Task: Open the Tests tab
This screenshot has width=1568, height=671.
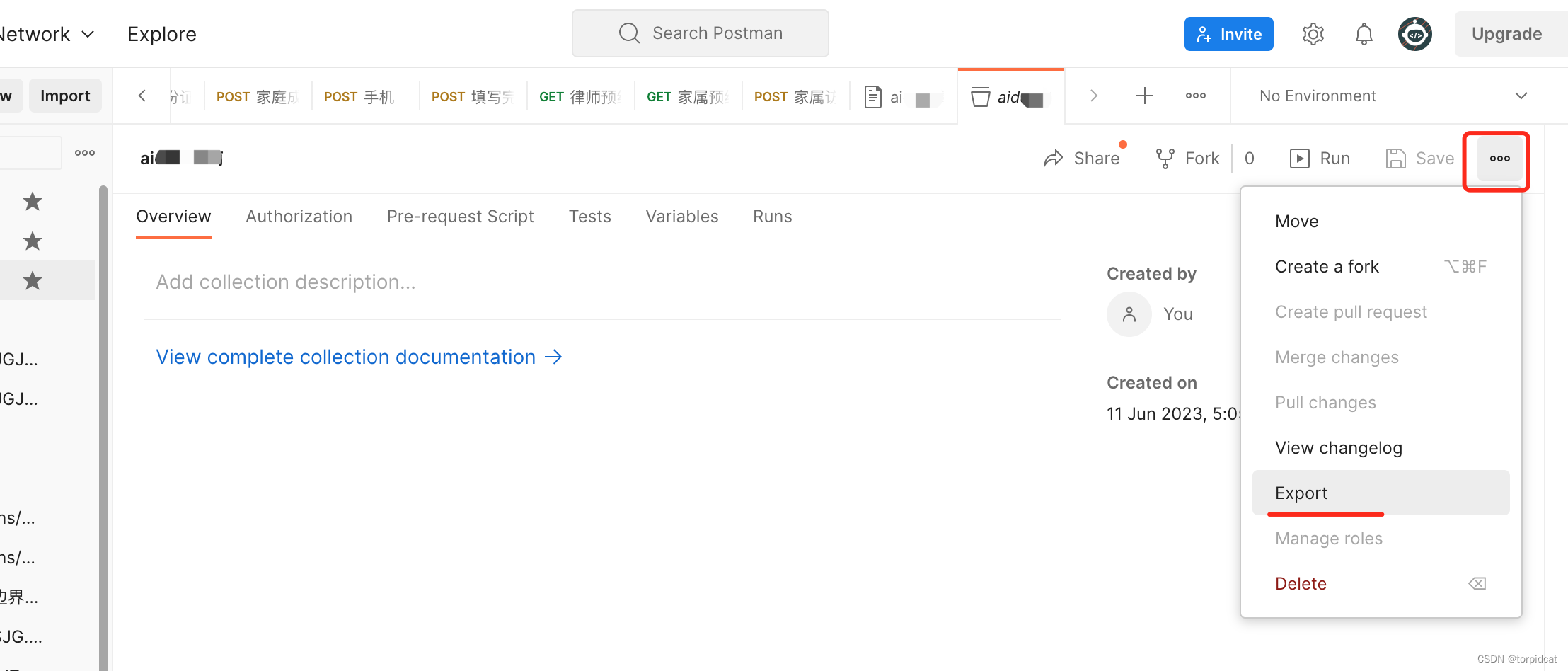Action: (x=589, y=217)
